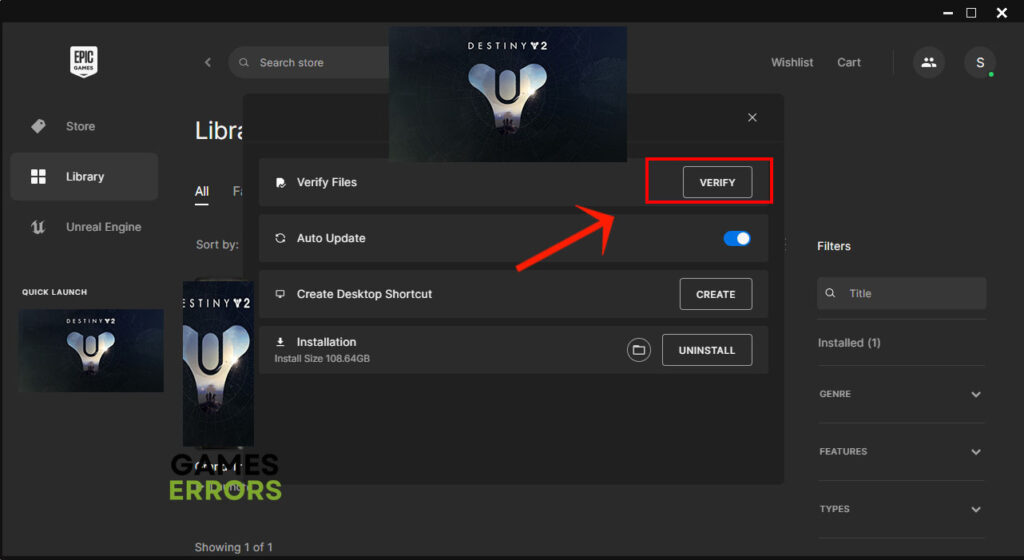Viewport: 1024px width, 560px height.
Task: Open the Wishlist page
Action: 792,62
